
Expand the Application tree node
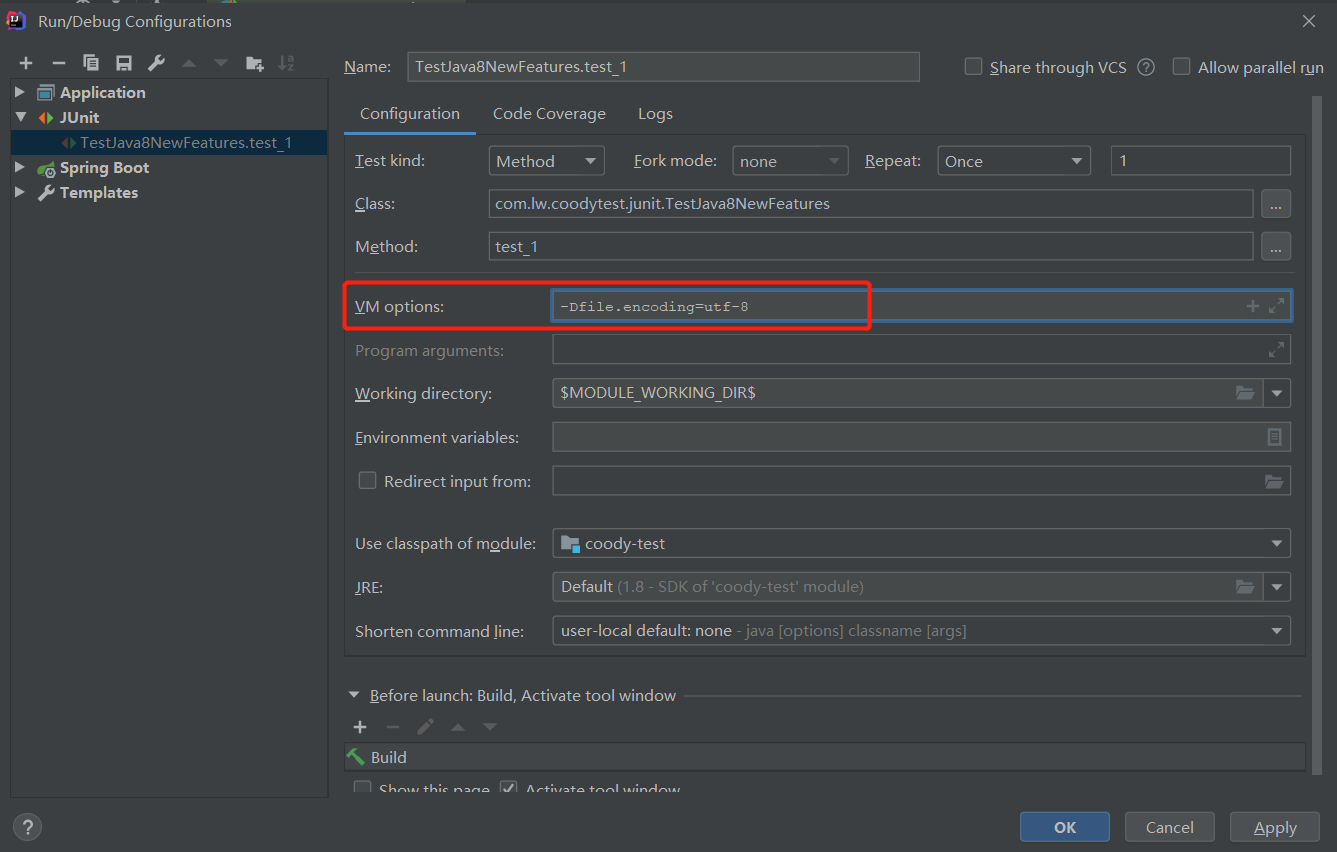[x=20, y=92]
